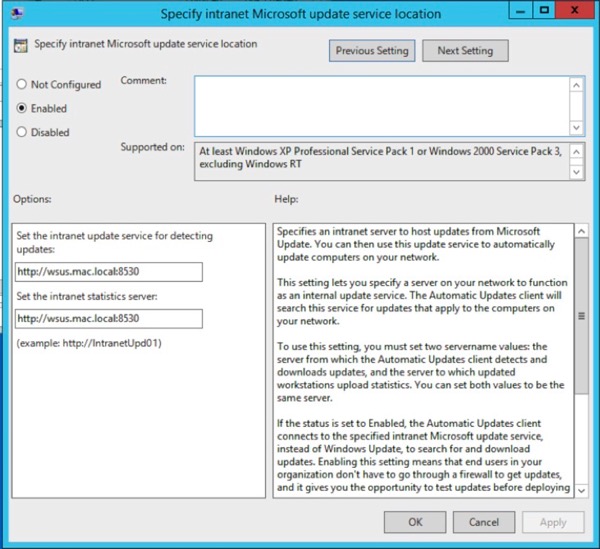600x549 pixels.
Task: Click the intranet statistics server field
Action: click(x=109, y=319)
